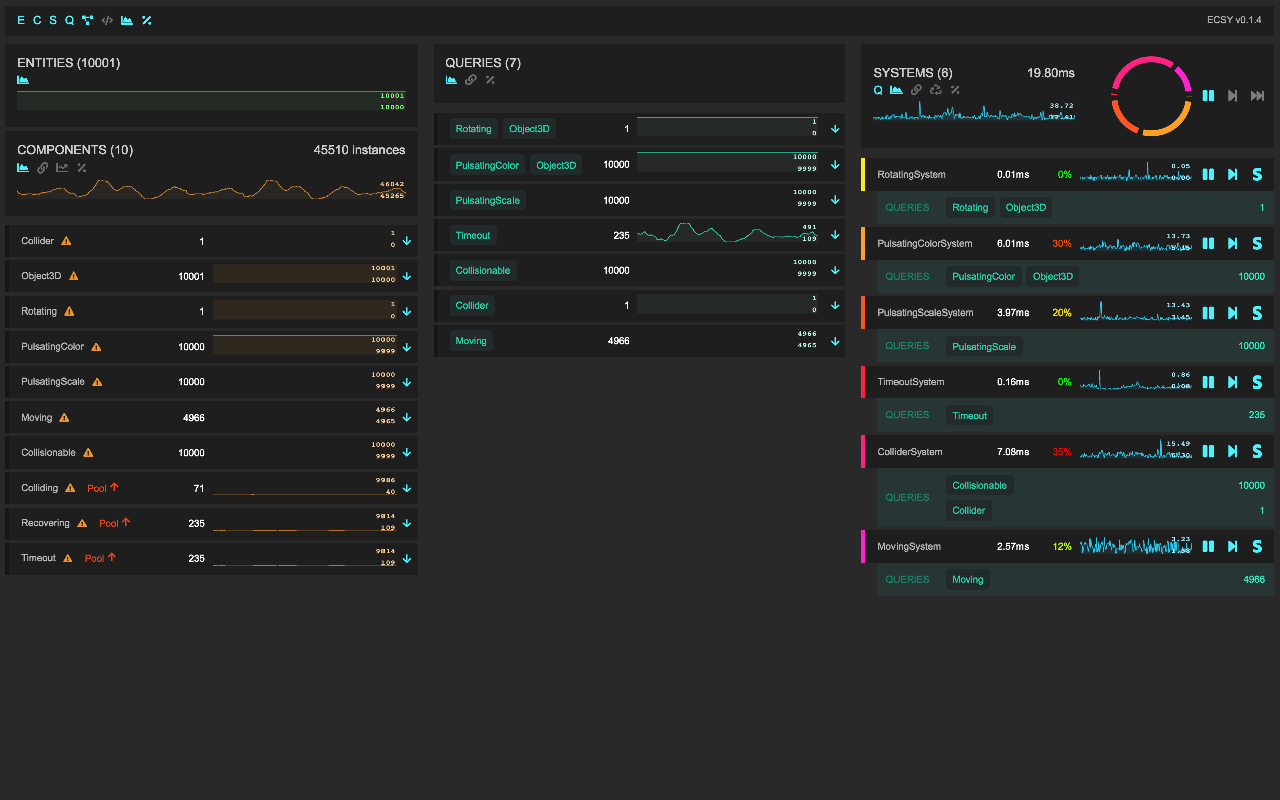Click the chart icon under ENTITIES heading
The image size is (1280, 800).
[x=22, y=78]
